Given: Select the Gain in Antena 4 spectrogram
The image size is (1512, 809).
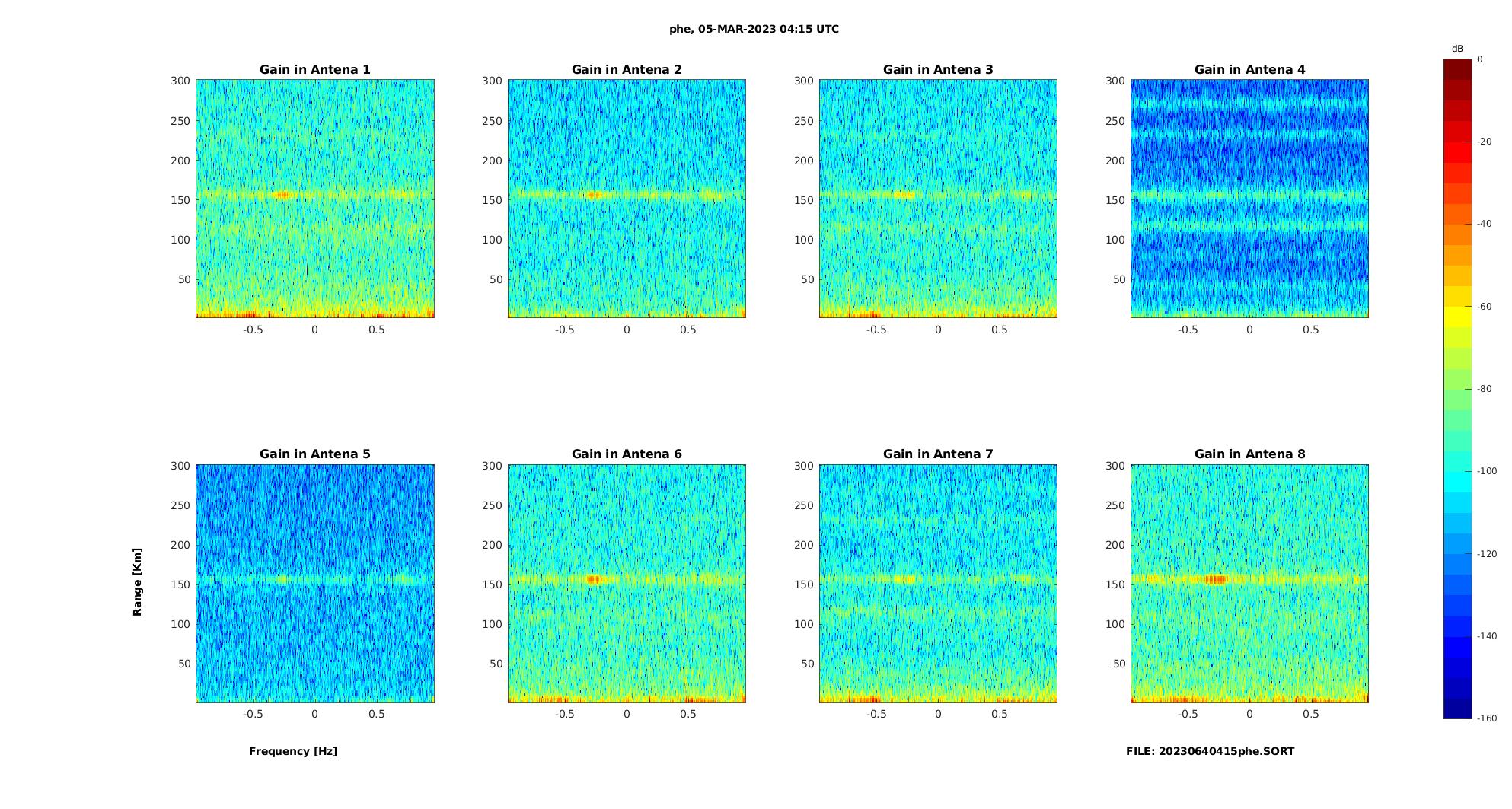Looking at the screenshot, I should (1249, 199).
